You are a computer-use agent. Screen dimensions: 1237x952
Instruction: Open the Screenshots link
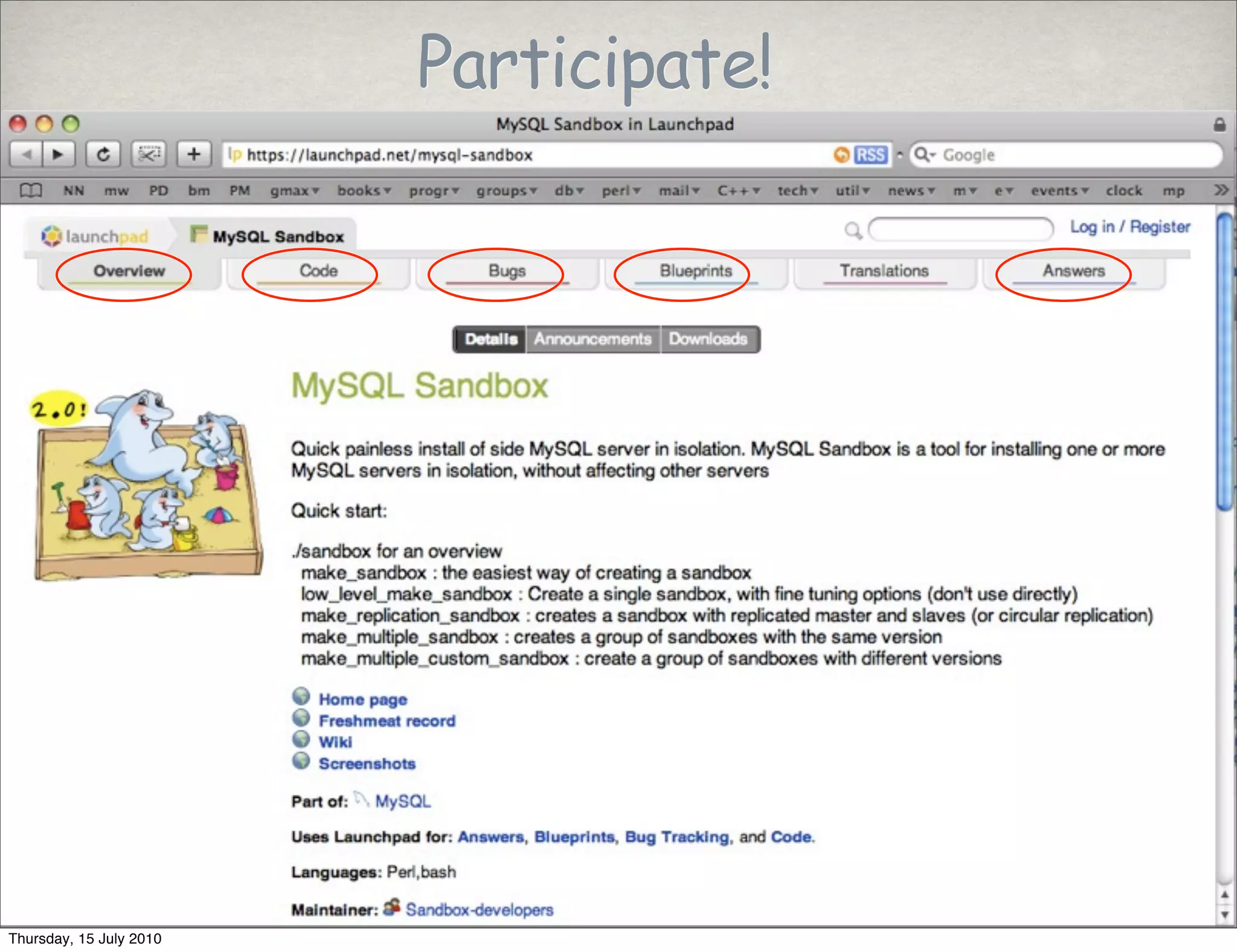pos(367,764)
